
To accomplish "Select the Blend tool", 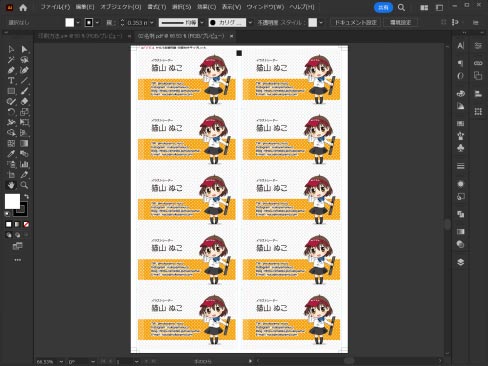I will click(24, 154).
